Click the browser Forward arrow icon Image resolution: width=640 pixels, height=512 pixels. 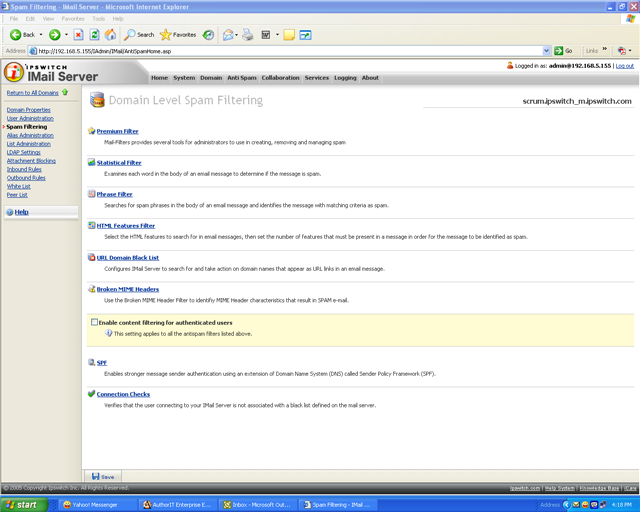click(55, 35)
